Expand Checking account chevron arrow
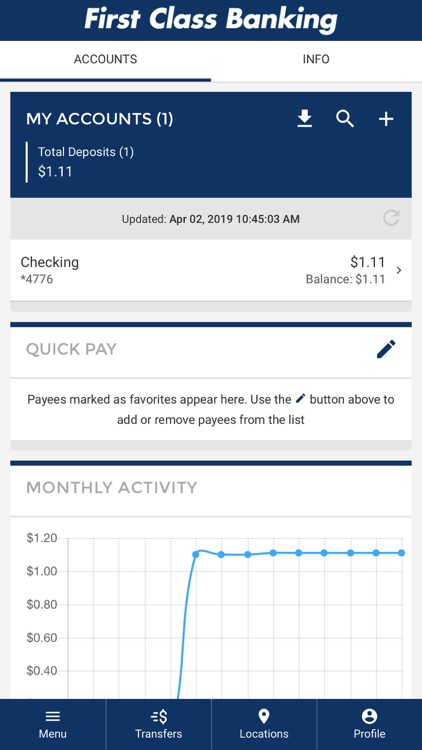 tap(399, 270)
